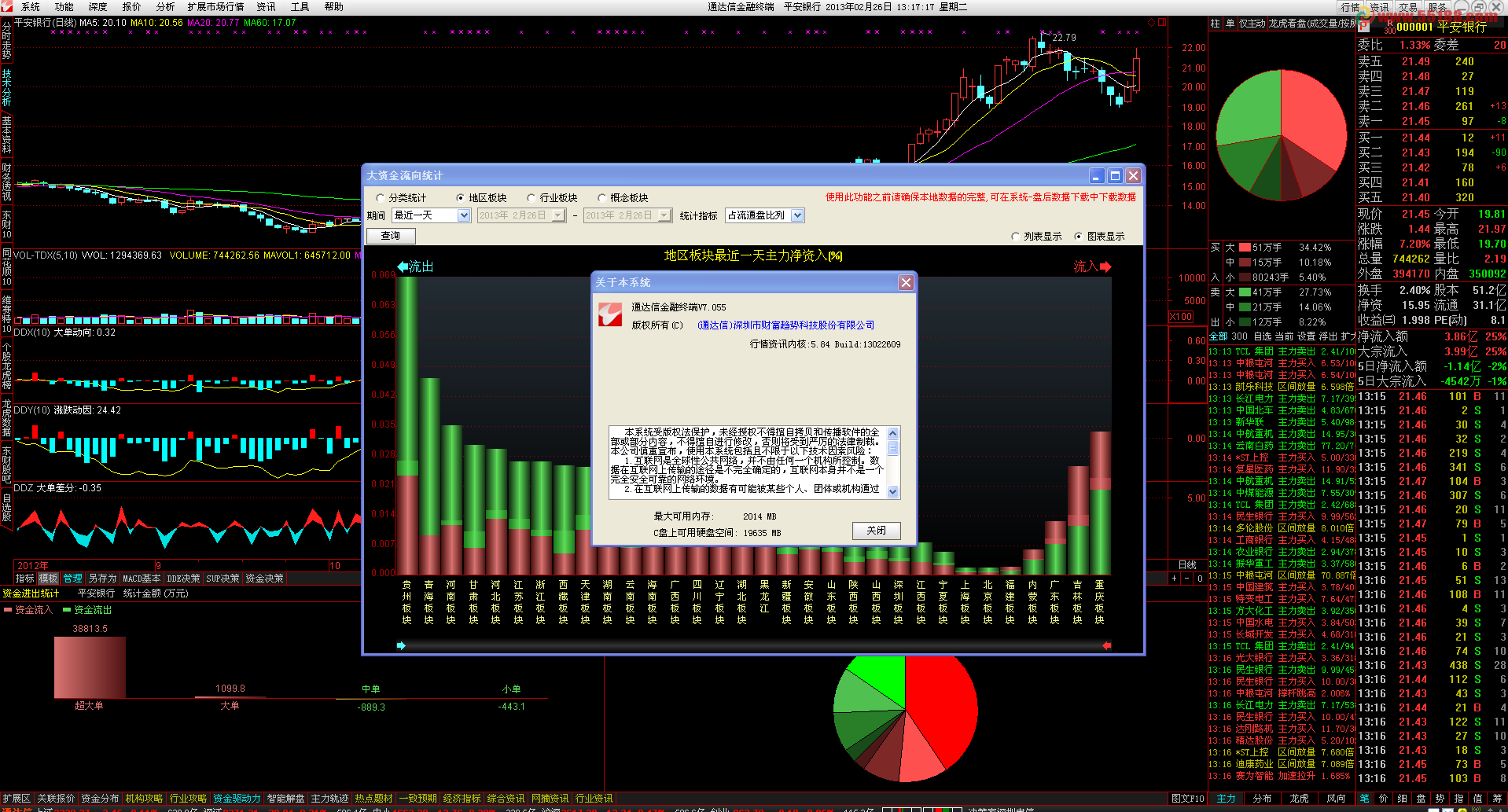Open the 价 view in the bottom-right toolbar
This screenshot has width=1508, height=812.
[1383, 798]
